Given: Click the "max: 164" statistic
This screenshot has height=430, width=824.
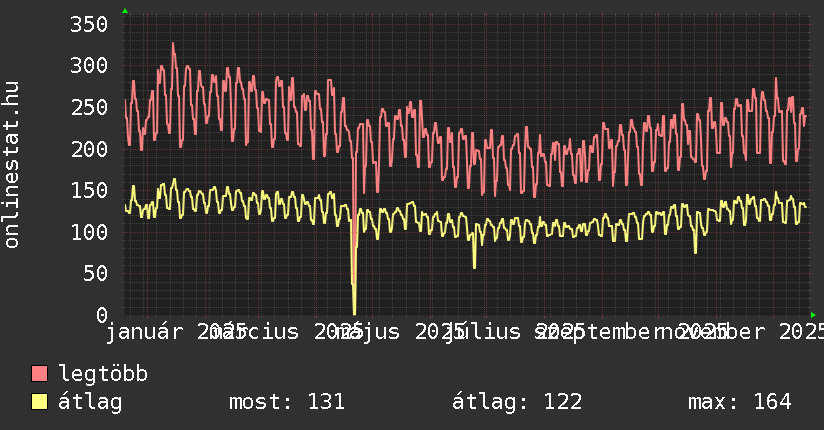Looking at the screenshot, I should pyautogui.click(x=739, y=402).
